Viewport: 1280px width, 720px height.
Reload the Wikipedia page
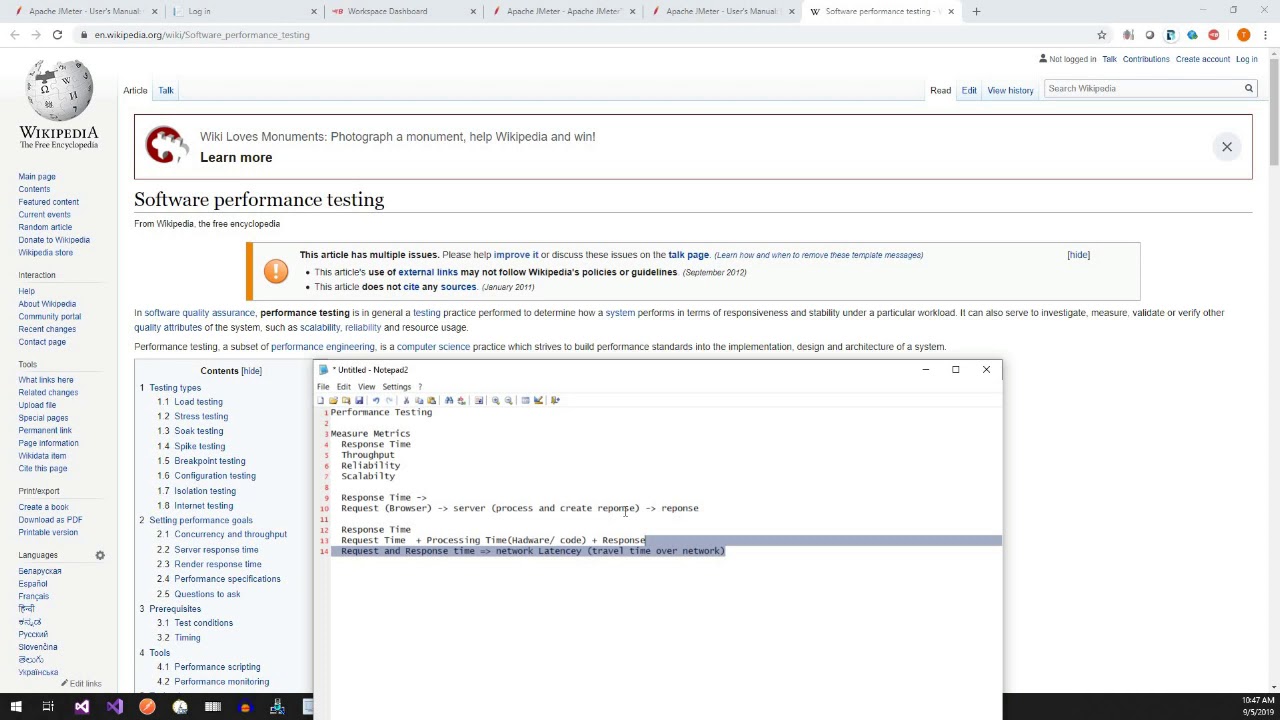click(57, 35)
